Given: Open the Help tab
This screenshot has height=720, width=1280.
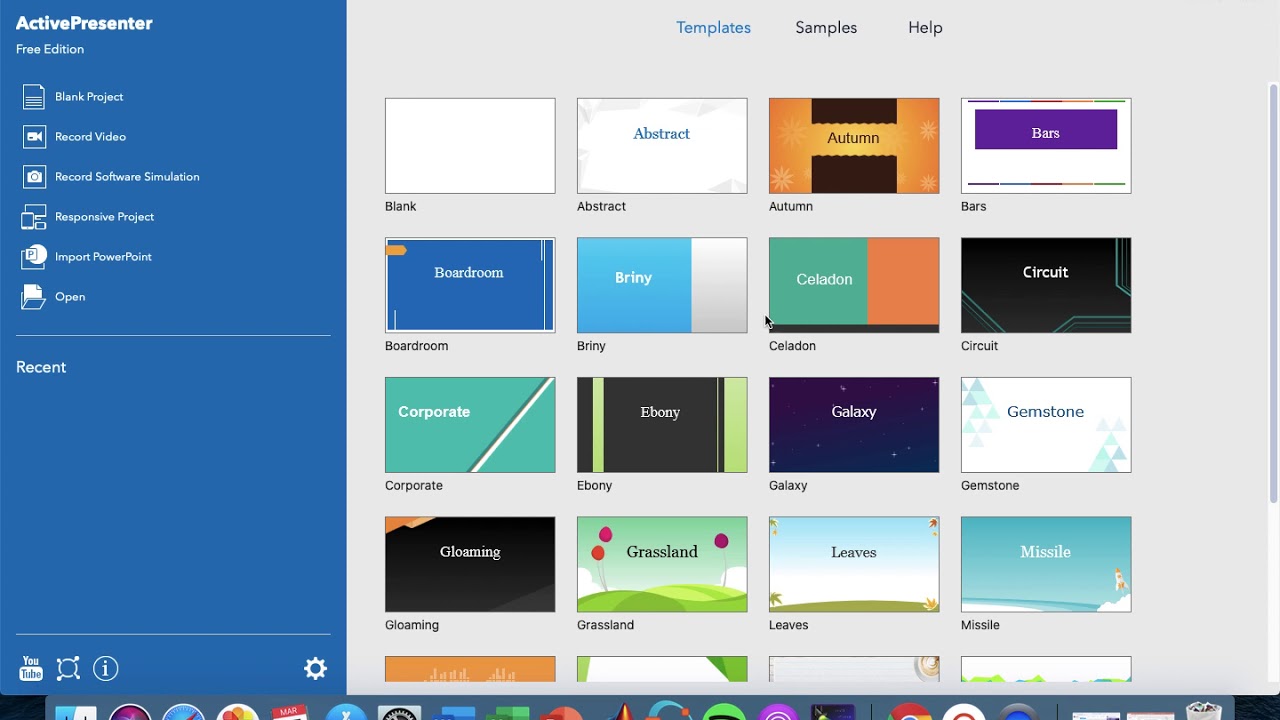Looking at the screenshot, I should pyautogui.click(x=925, y=28).
